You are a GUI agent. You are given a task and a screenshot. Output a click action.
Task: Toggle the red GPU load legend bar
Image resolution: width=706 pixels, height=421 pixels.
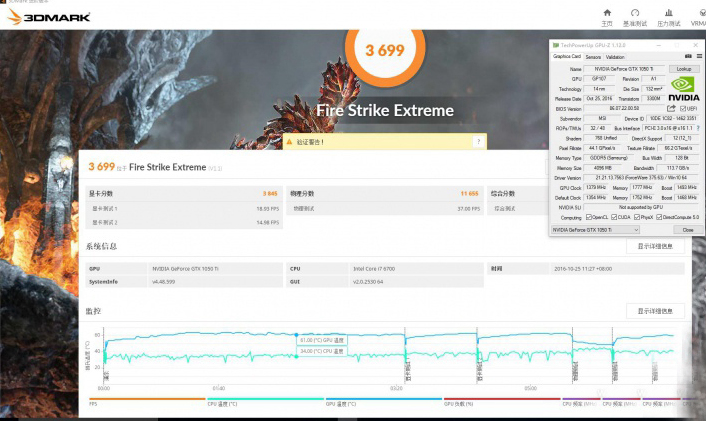[502, 399]
